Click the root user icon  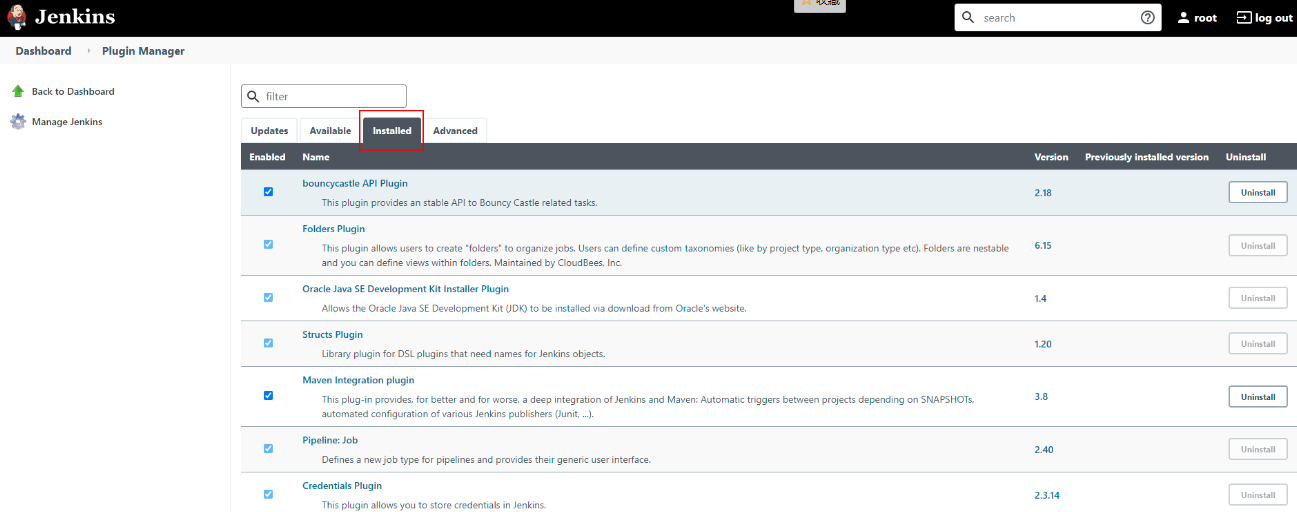(x=1183, y=18)
